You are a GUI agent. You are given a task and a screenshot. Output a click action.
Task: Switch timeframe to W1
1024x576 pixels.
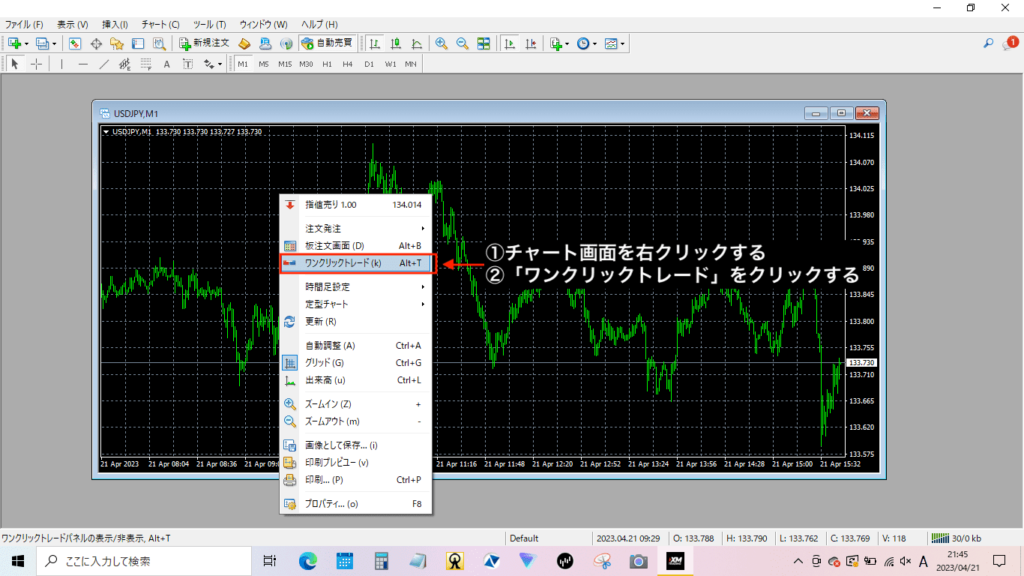click(x=390, y=64)
